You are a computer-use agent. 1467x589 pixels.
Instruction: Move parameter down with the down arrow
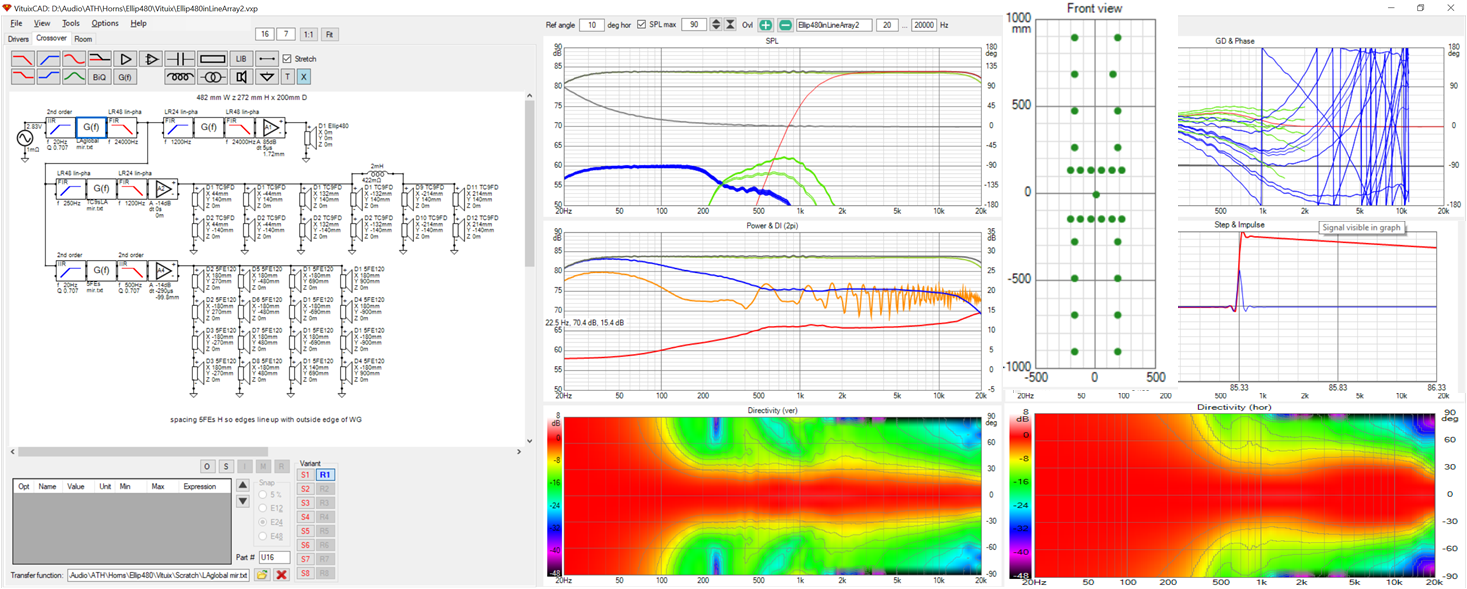point(243,501)
